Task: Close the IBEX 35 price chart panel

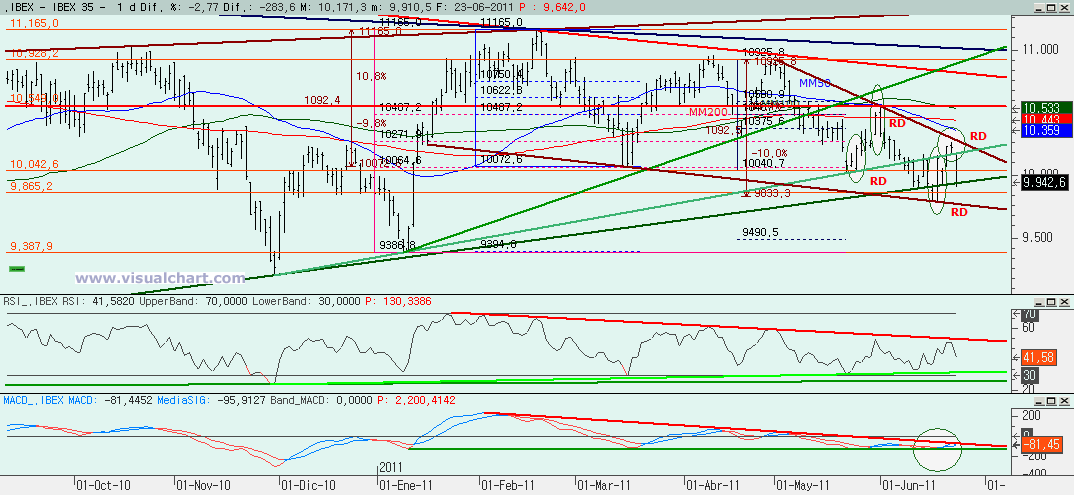Action: (x=1064, y=6)
